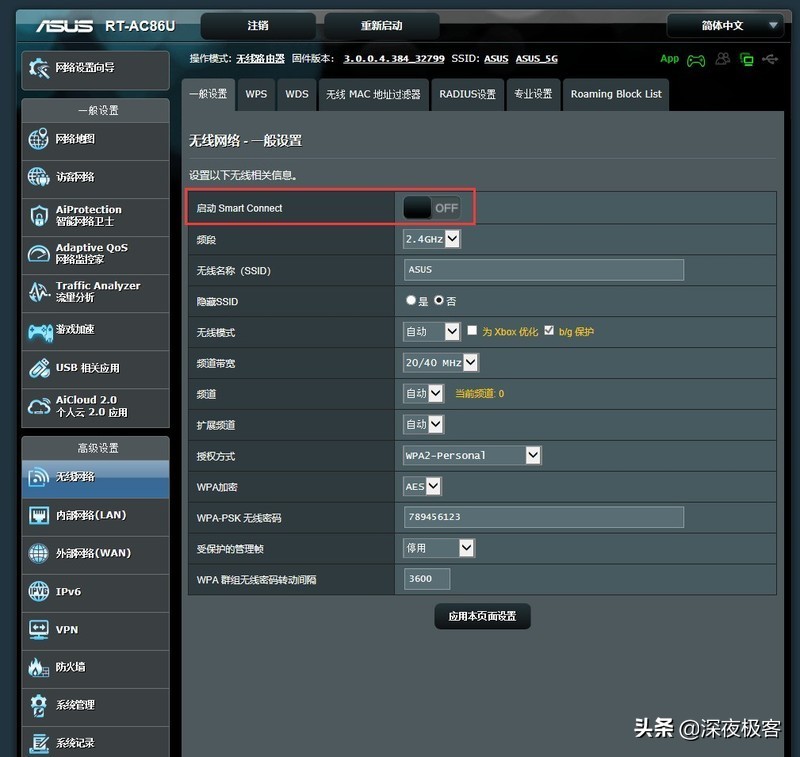Click the 应用本页面设置 apply button

pyautogui.click(x=482, y=616)
